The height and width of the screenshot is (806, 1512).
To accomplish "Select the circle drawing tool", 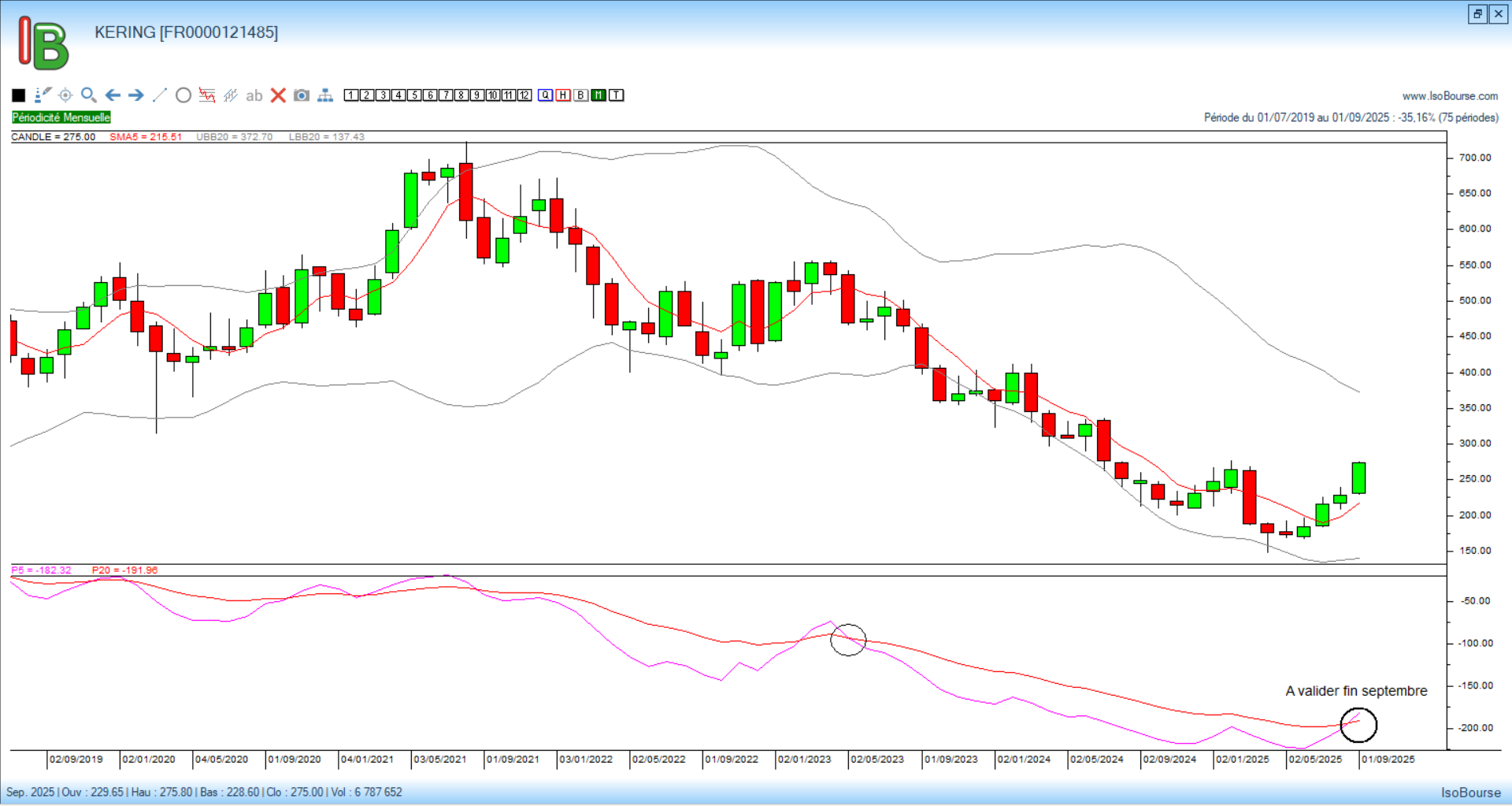I will click(183, 95).
